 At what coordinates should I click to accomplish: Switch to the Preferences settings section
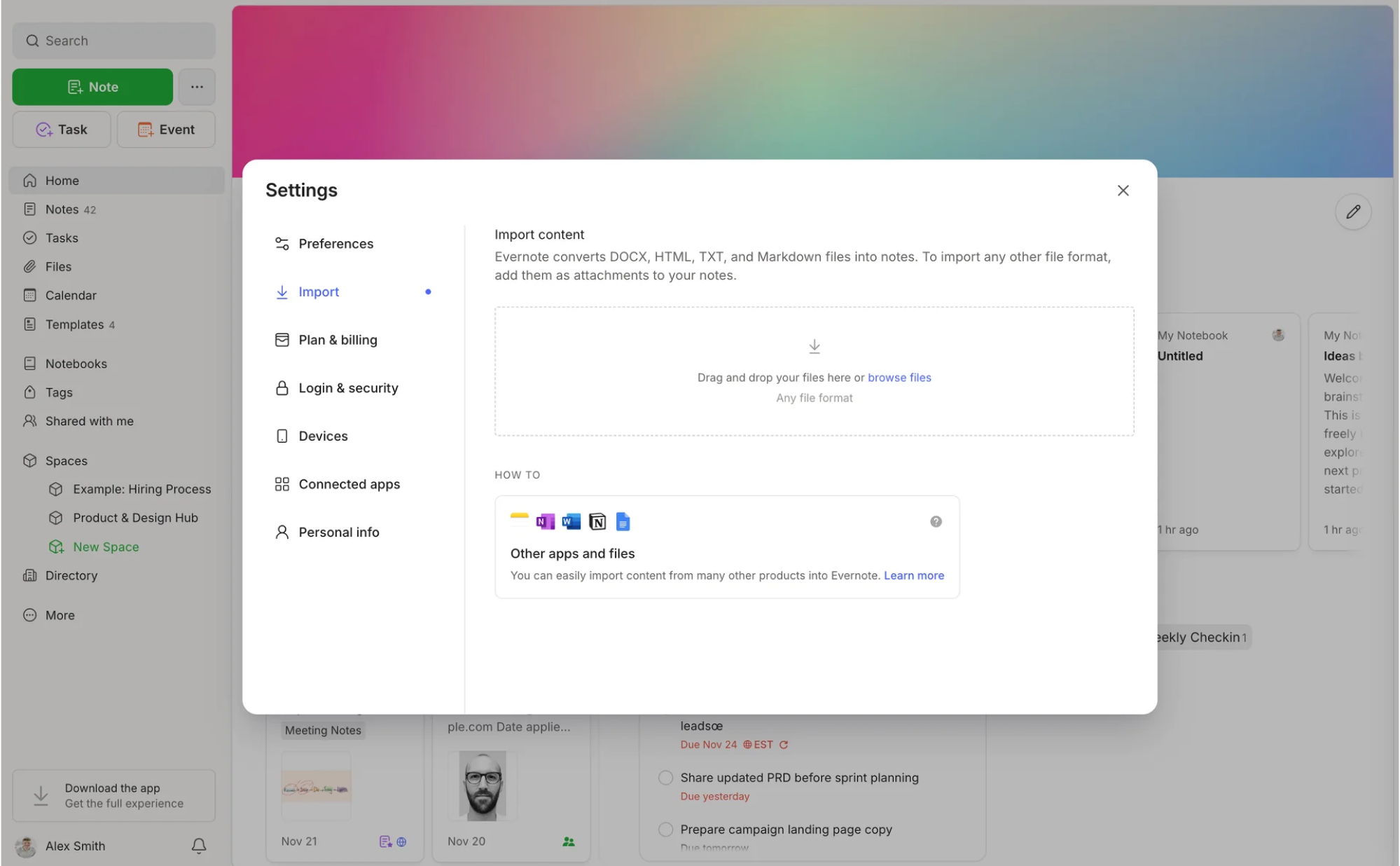335,243
